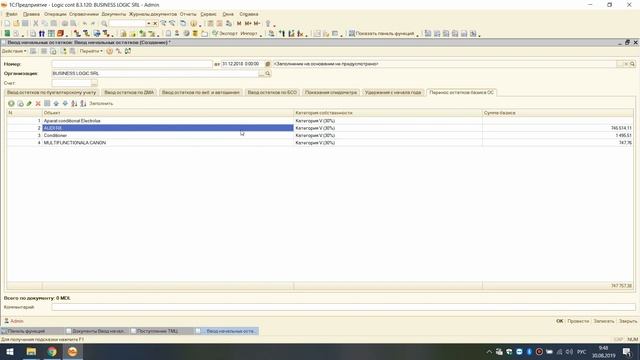Click the ellipsis select button of organization field

coord(262,73)
